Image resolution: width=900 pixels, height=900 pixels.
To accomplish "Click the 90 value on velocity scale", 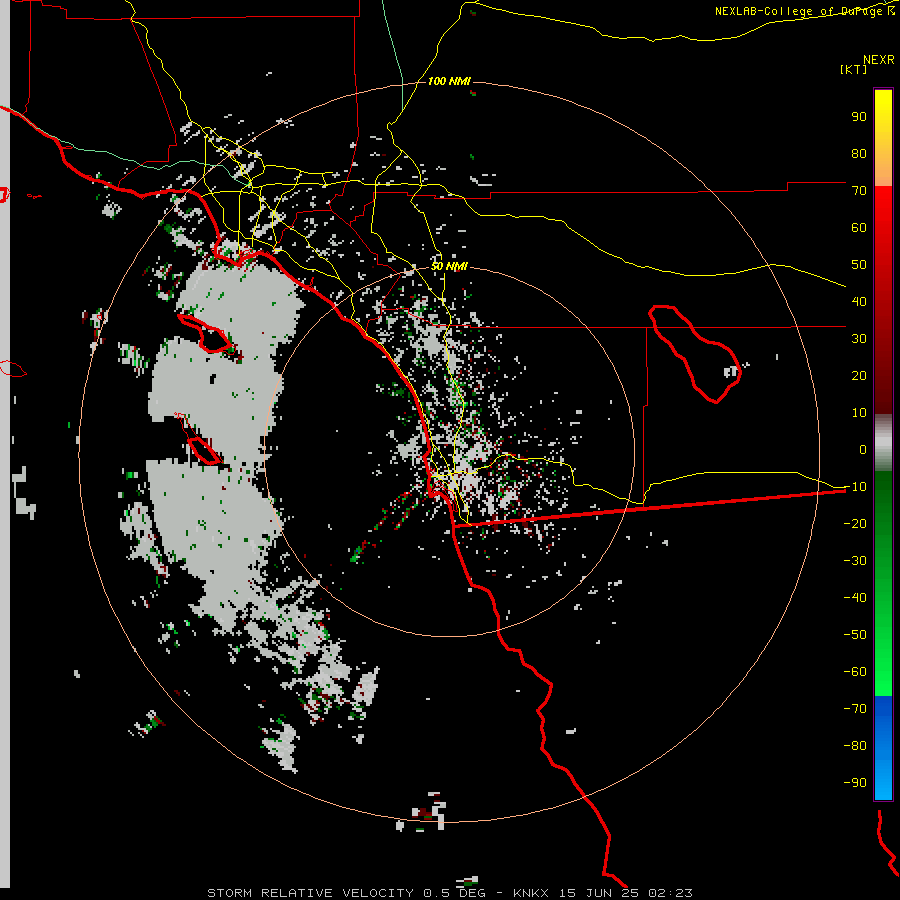I will coord(859,117).
